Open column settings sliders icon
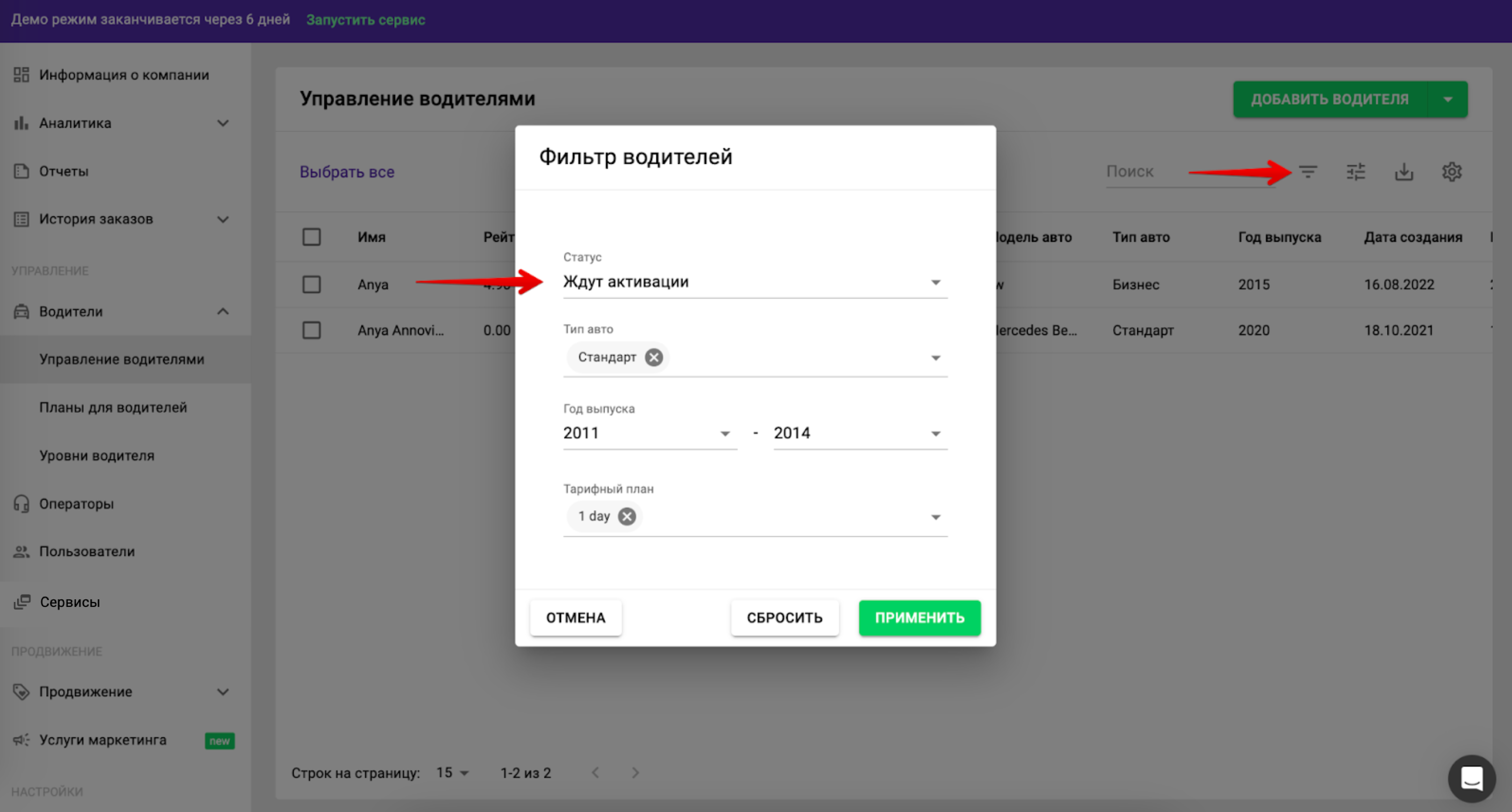This screenshot has width=1512, height=812. point(1356,172)
